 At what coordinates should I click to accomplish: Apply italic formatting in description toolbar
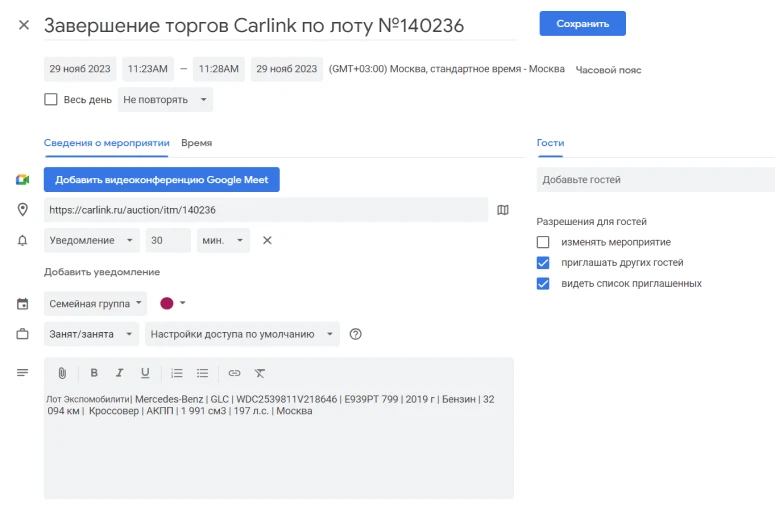[120, 373]
